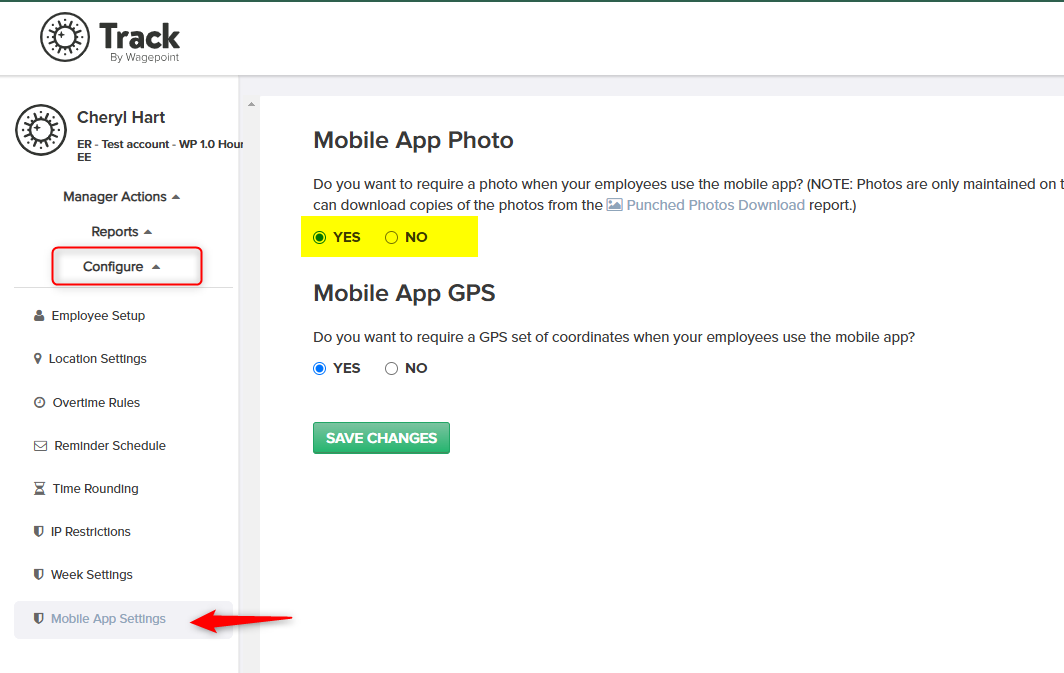Image resolution: width=1064 pixels, height=673 pixels.
Task: Select NO for Mobile App Photo
Action: tap(391, 237)
